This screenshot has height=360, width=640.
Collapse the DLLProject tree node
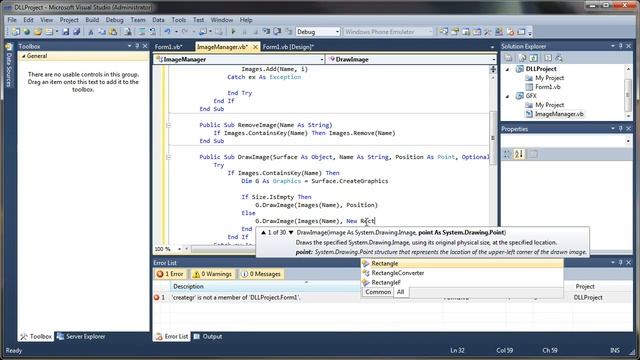pos(507,69)
